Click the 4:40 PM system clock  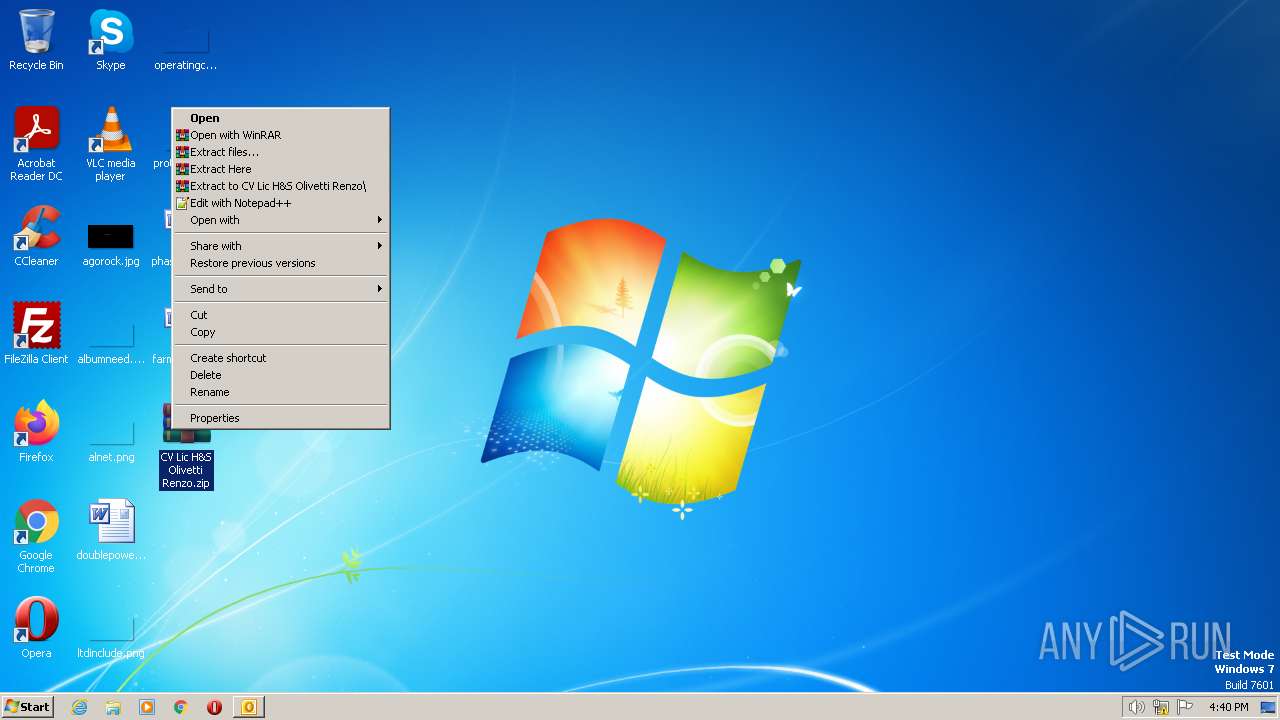tap(1228, 707)
